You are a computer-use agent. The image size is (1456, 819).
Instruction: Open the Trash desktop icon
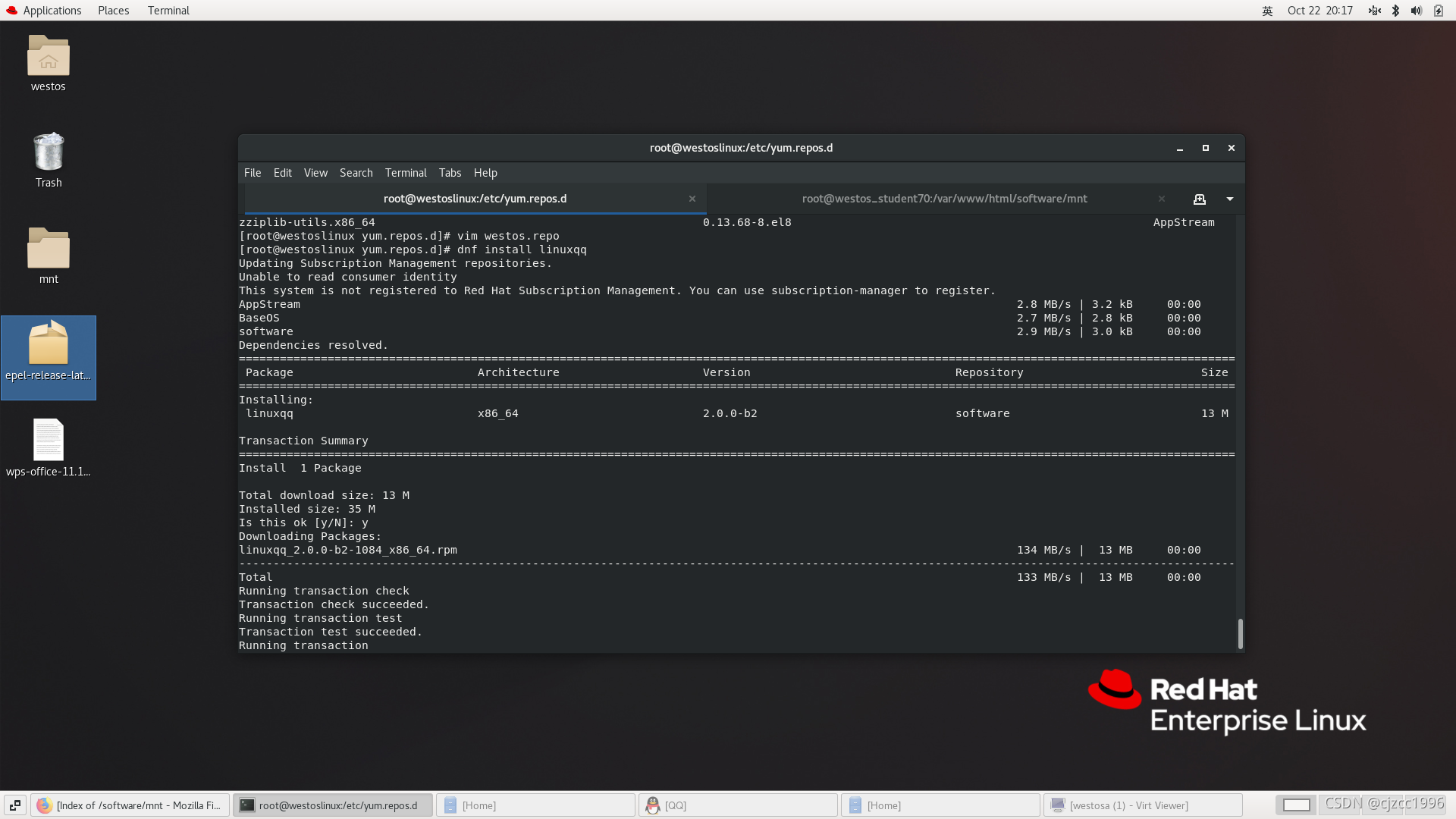point(48,153)
